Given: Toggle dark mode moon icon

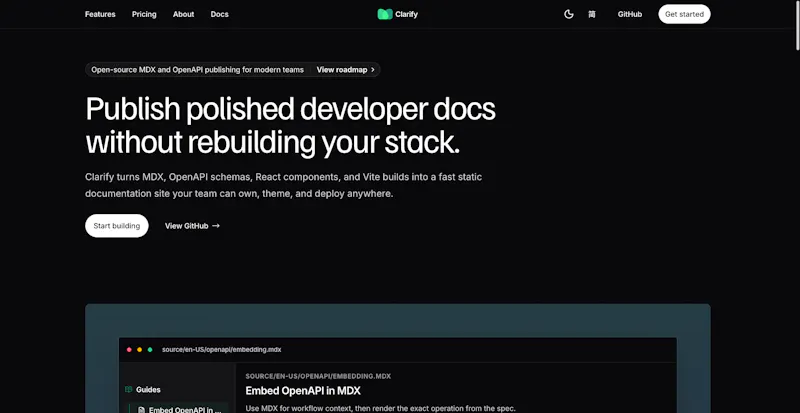Looking at the screenshot, I should click(x=568, y=14).
